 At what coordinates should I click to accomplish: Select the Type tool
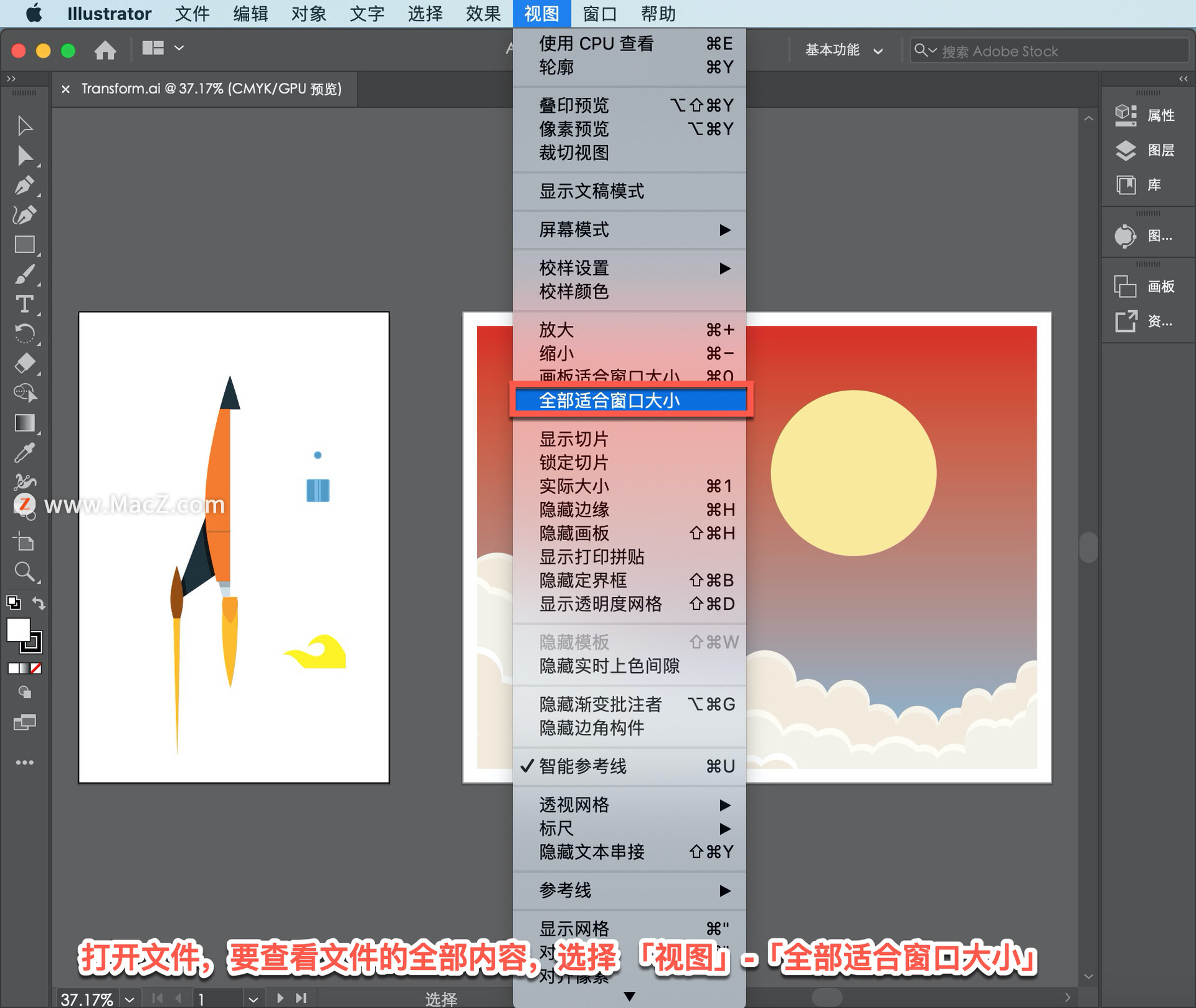[x=24, y=304]
